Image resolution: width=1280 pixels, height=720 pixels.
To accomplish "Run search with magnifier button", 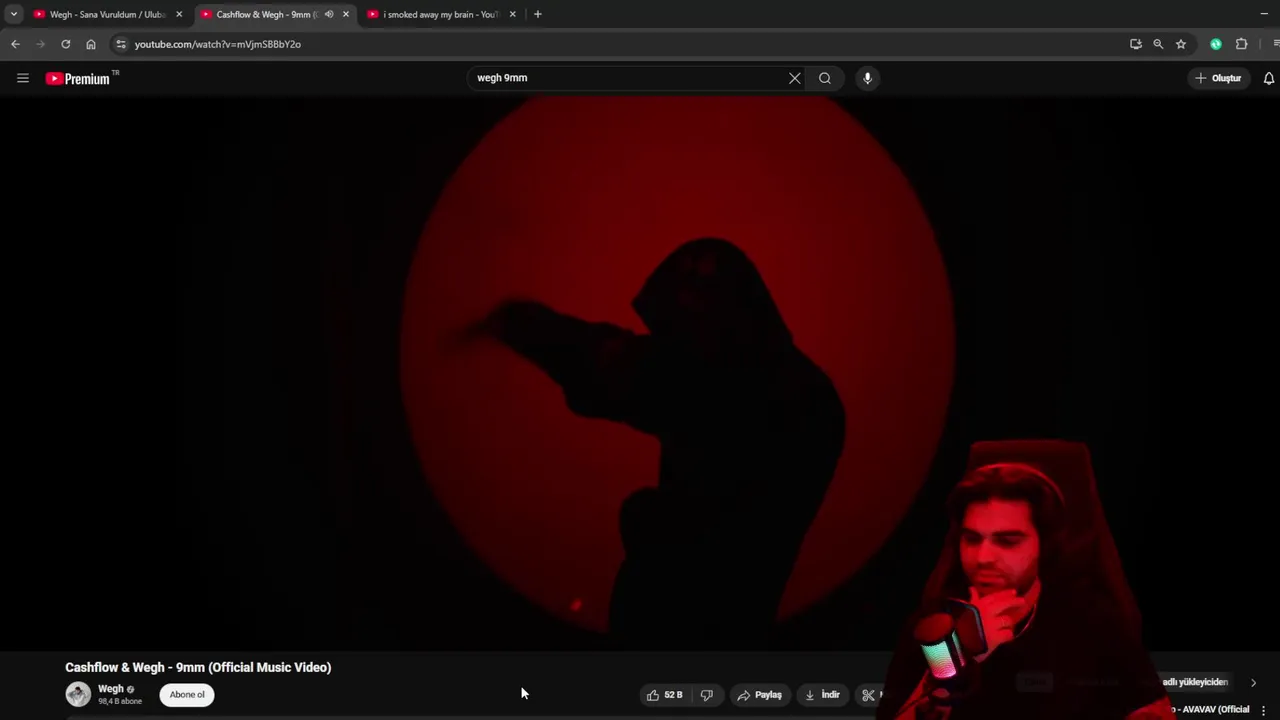I will pos(825,78).
